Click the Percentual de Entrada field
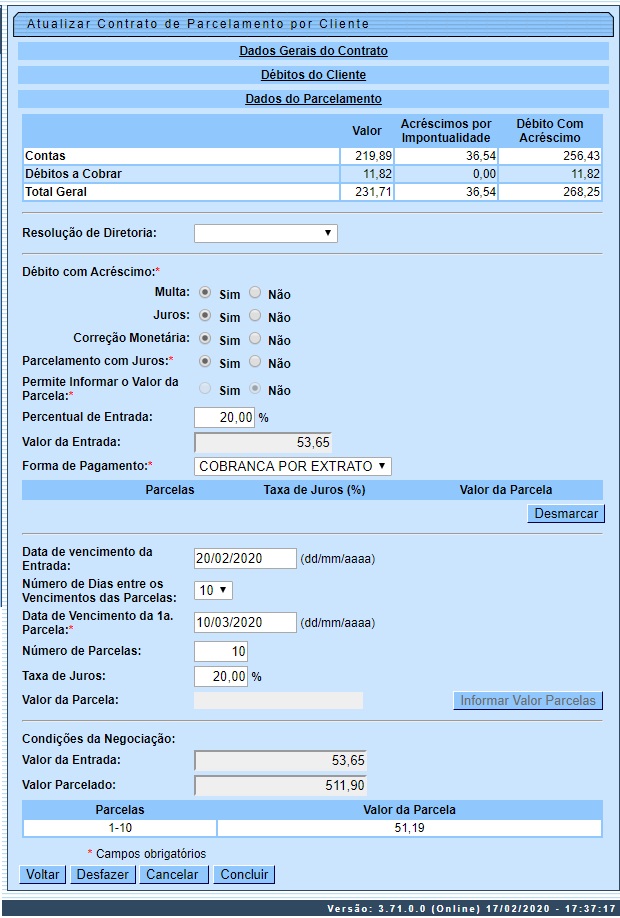 click(x=224, y=418)
